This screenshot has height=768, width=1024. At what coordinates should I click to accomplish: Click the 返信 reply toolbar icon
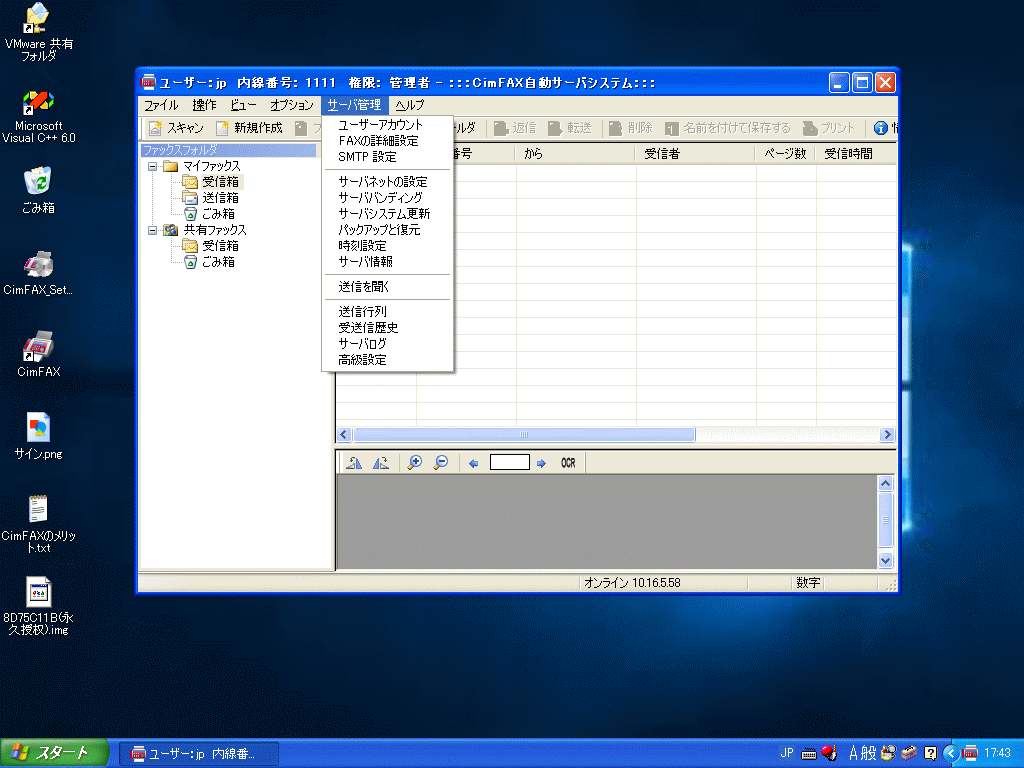click(501, 128)
